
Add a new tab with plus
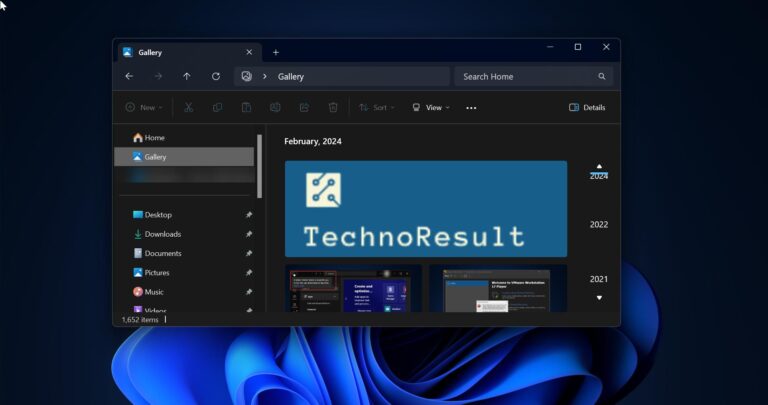click(x=276, y=52)
